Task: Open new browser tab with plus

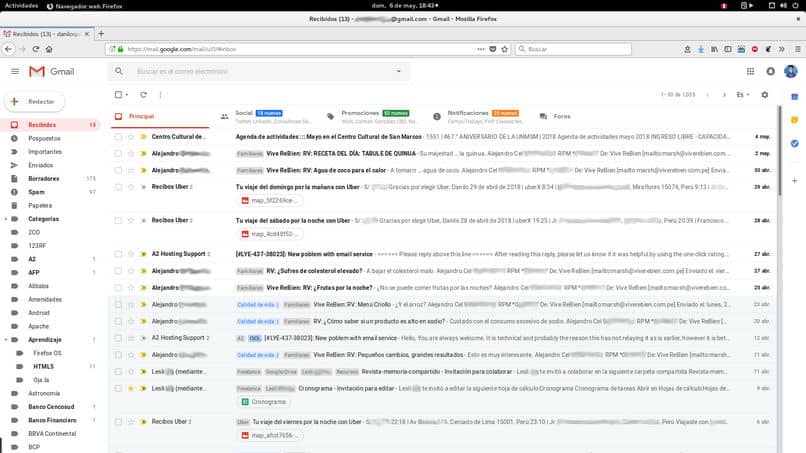Action: (101, 33)
